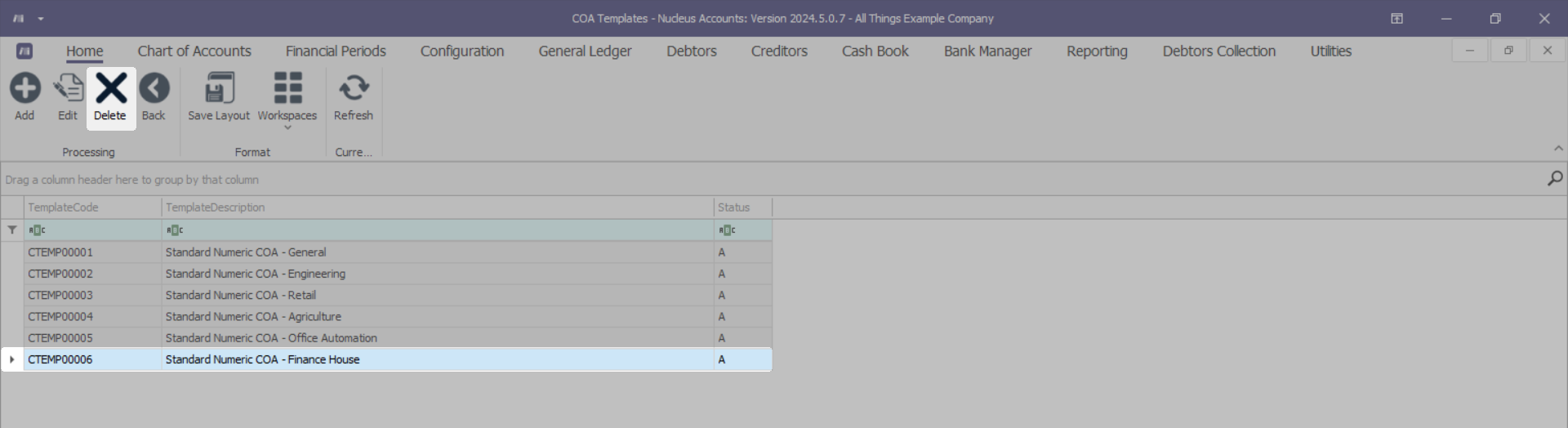Click 'Standard Numeric COA - Finance House' cell
The image size is (1568, 428).
(x=437, y=359)
